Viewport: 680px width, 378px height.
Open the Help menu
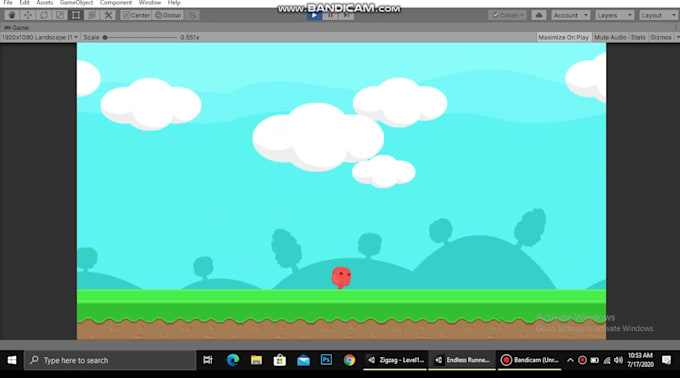pos(174,3)
